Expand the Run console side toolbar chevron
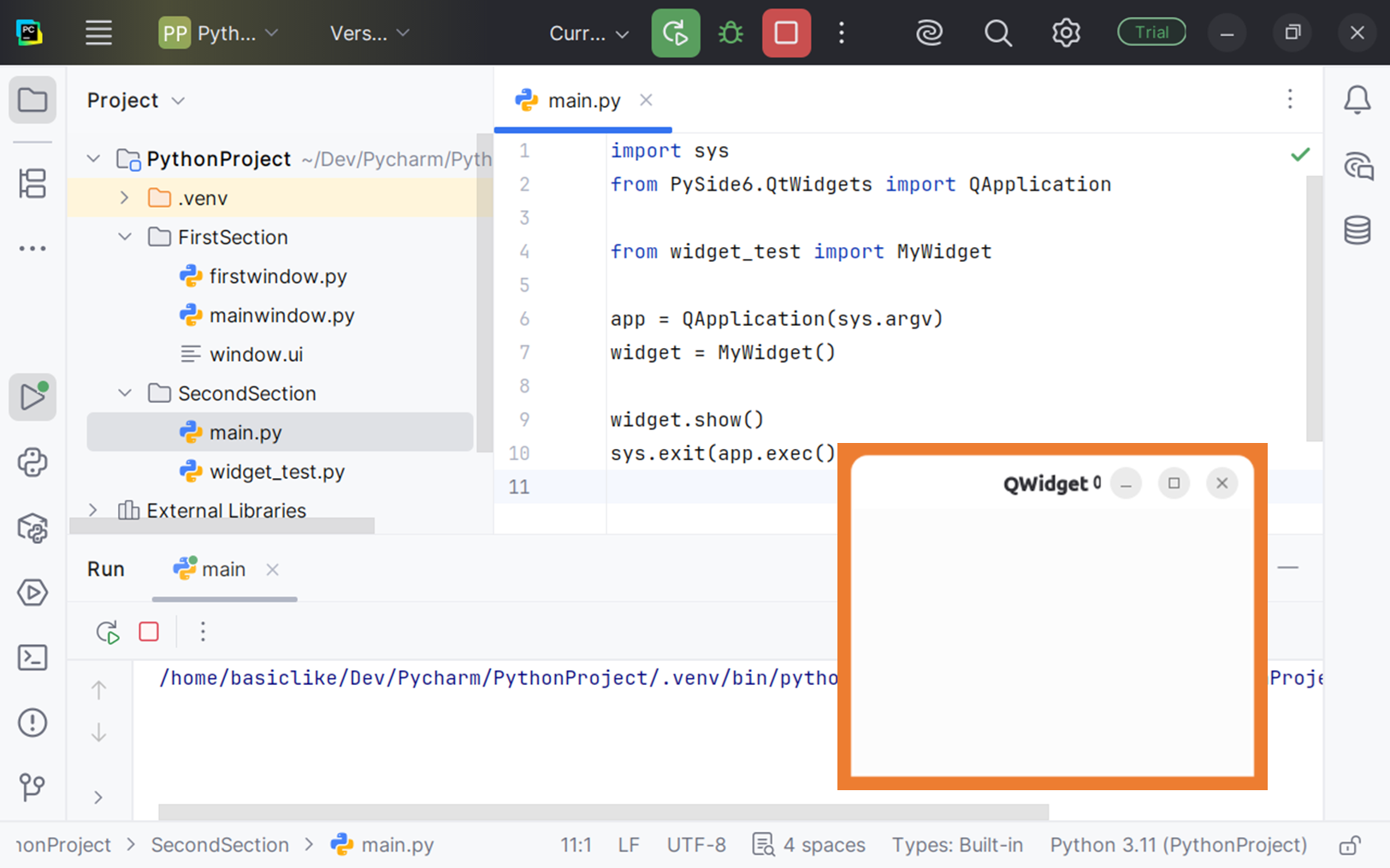 coord(98,798)
